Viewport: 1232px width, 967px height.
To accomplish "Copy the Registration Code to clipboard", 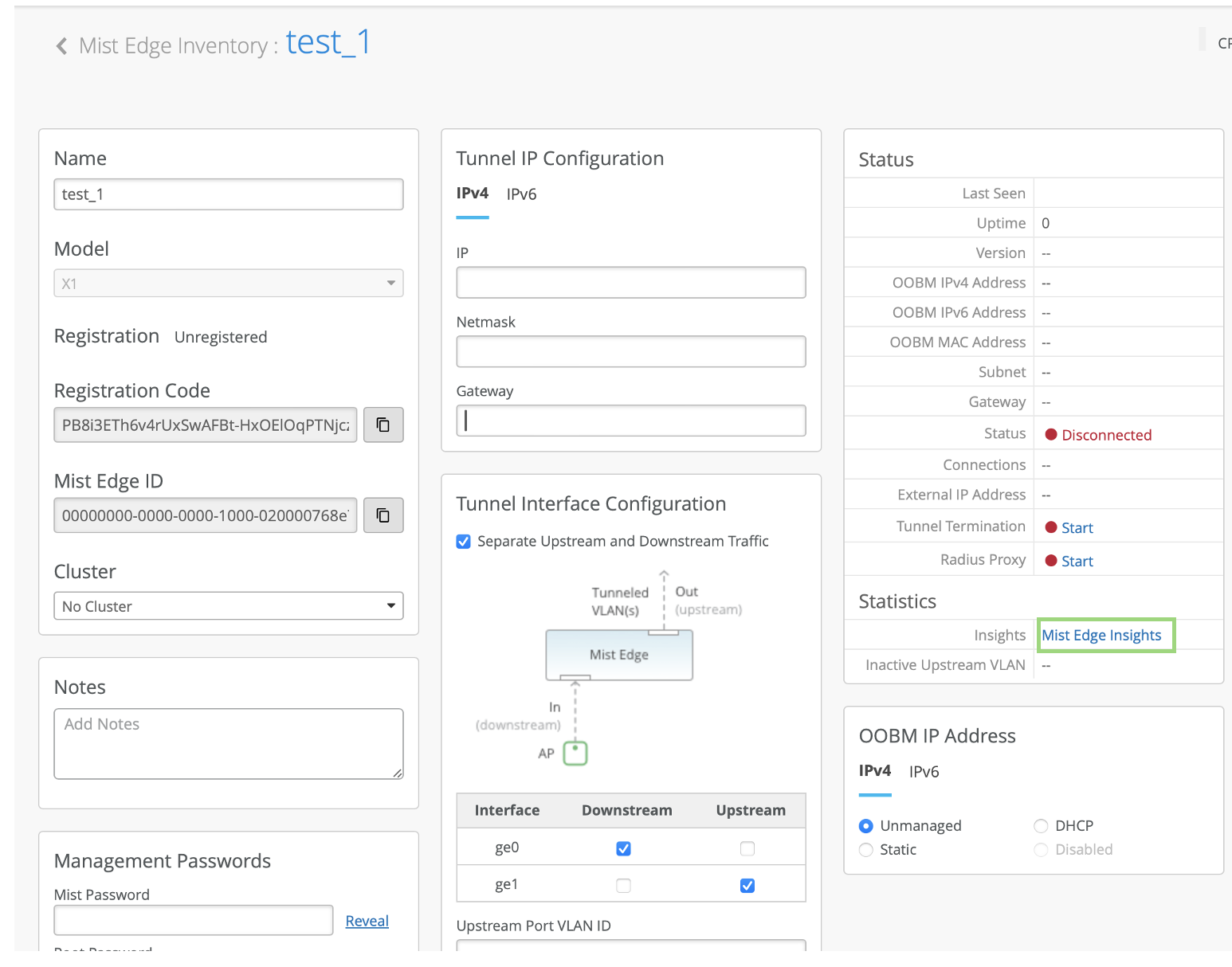I will [x=383, y=425].
